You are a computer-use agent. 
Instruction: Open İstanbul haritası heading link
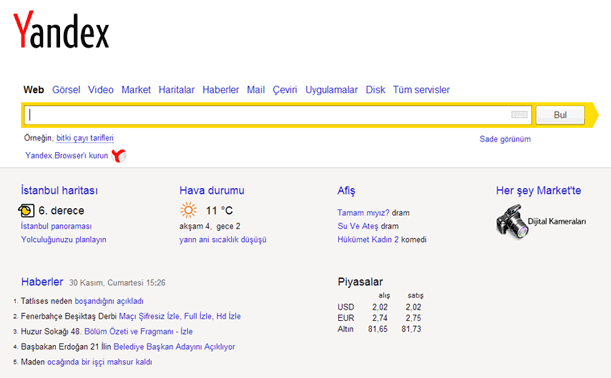60,191
